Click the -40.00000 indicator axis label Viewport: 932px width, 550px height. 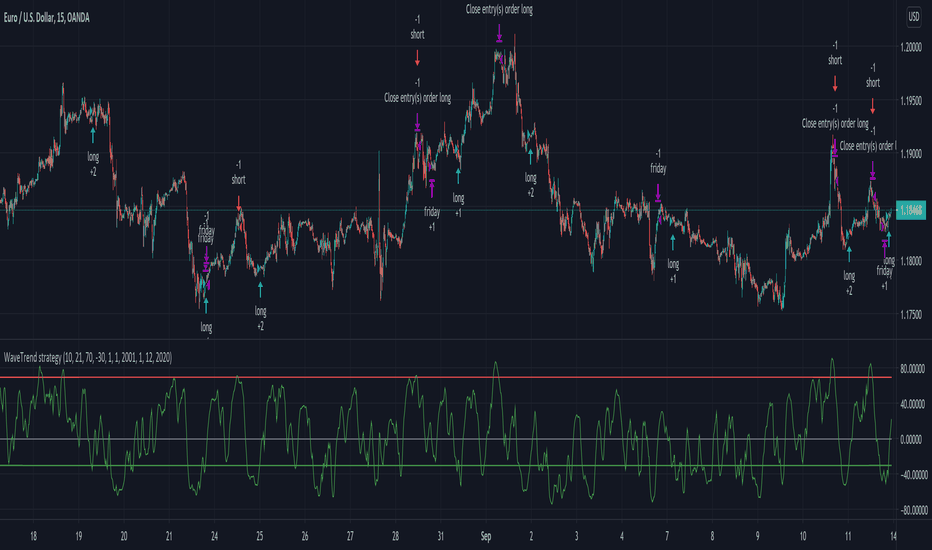pyautogui.click(x=912, y=474)
